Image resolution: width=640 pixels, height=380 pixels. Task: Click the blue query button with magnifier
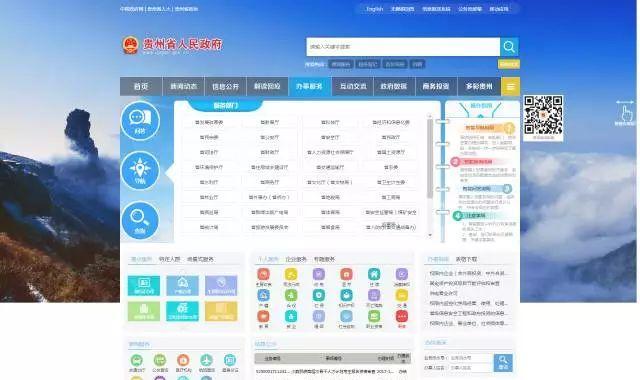(503, 362)
